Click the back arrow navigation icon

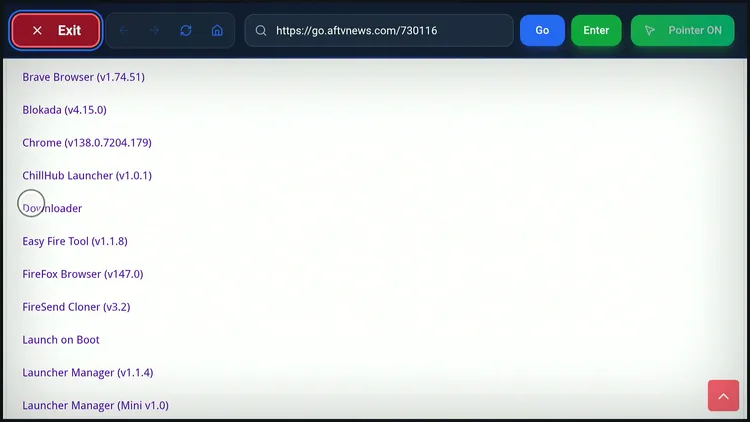pyautogui.click(x=124, y=31)
